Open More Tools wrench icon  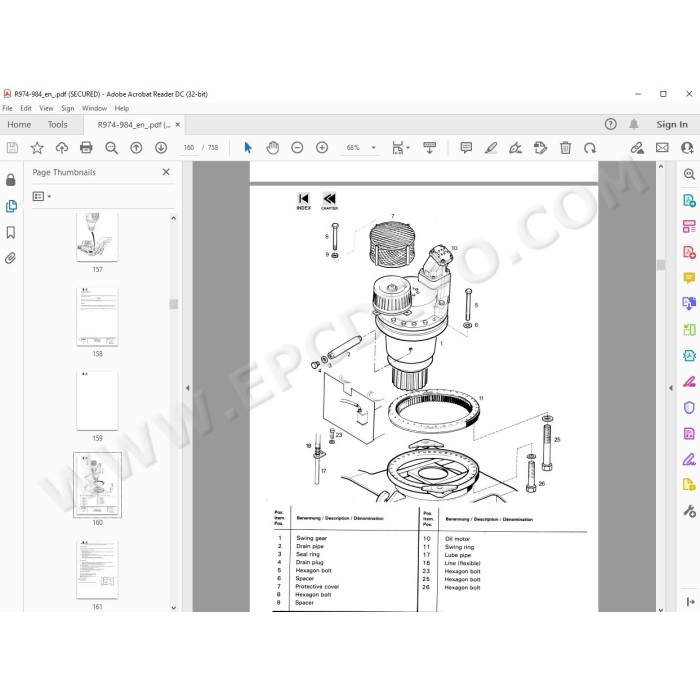[x=689, y=511]
